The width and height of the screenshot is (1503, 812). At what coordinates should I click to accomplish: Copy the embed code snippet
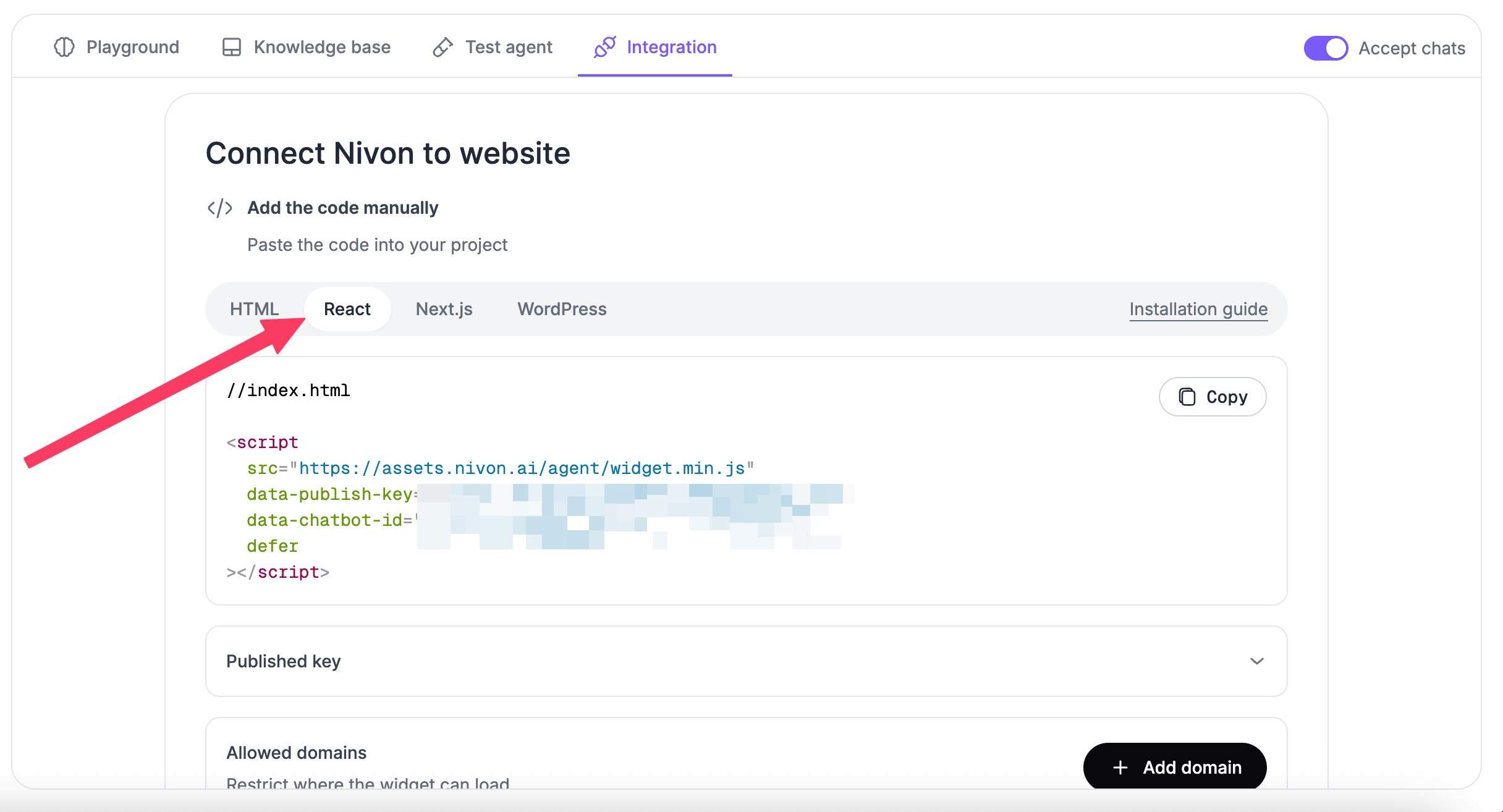1213,397
